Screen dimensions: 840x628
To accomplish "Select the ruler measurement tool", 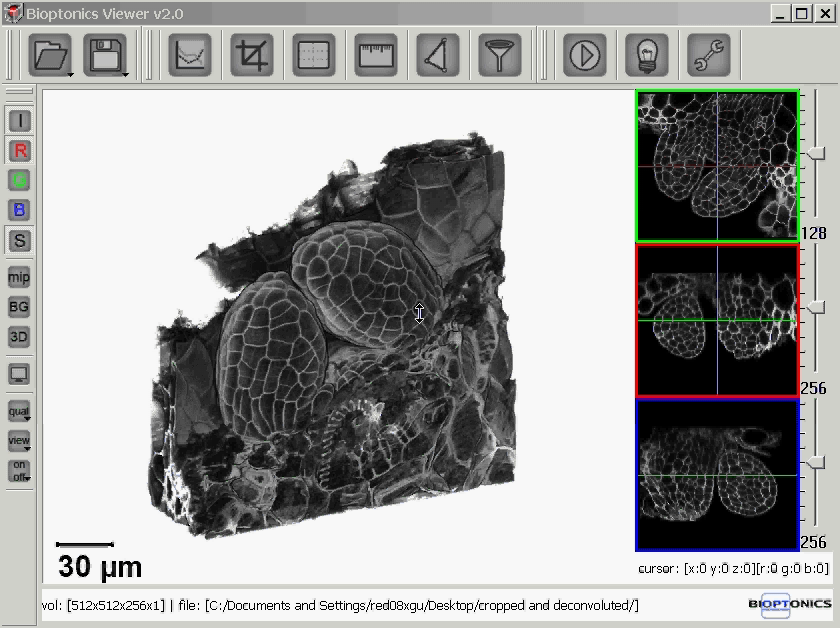I will tap(377, 55).
